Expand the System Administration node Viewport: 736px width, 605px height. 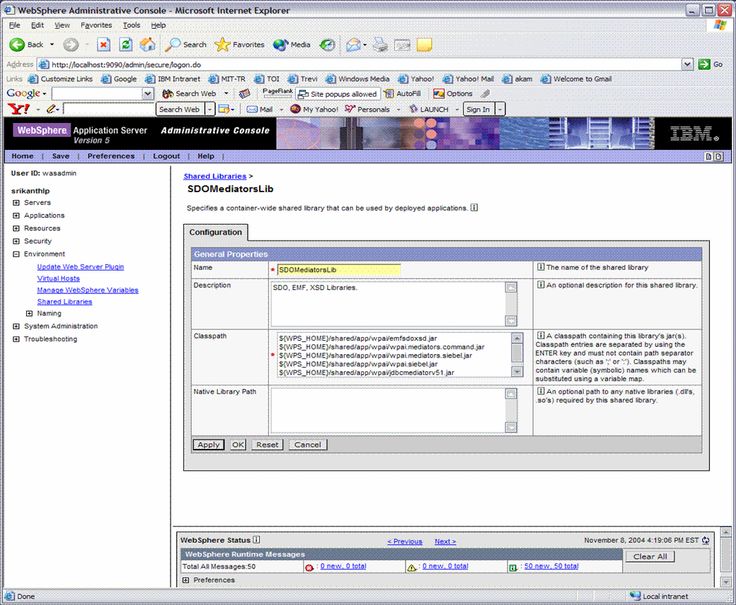coord(16,326)
